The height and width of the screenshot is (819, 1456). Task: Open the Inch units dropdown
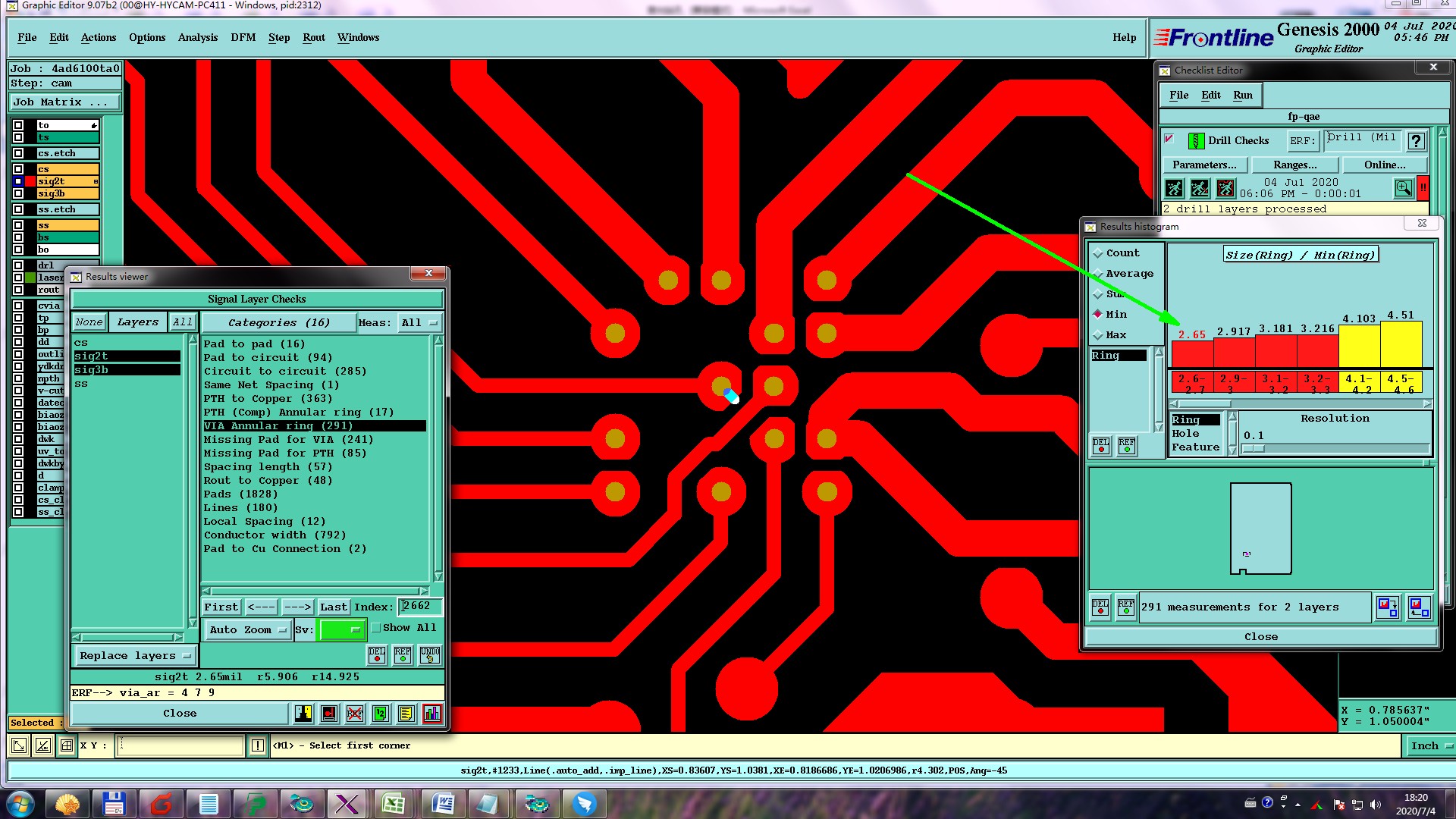pyautogui.click(x=1430, y=746)
